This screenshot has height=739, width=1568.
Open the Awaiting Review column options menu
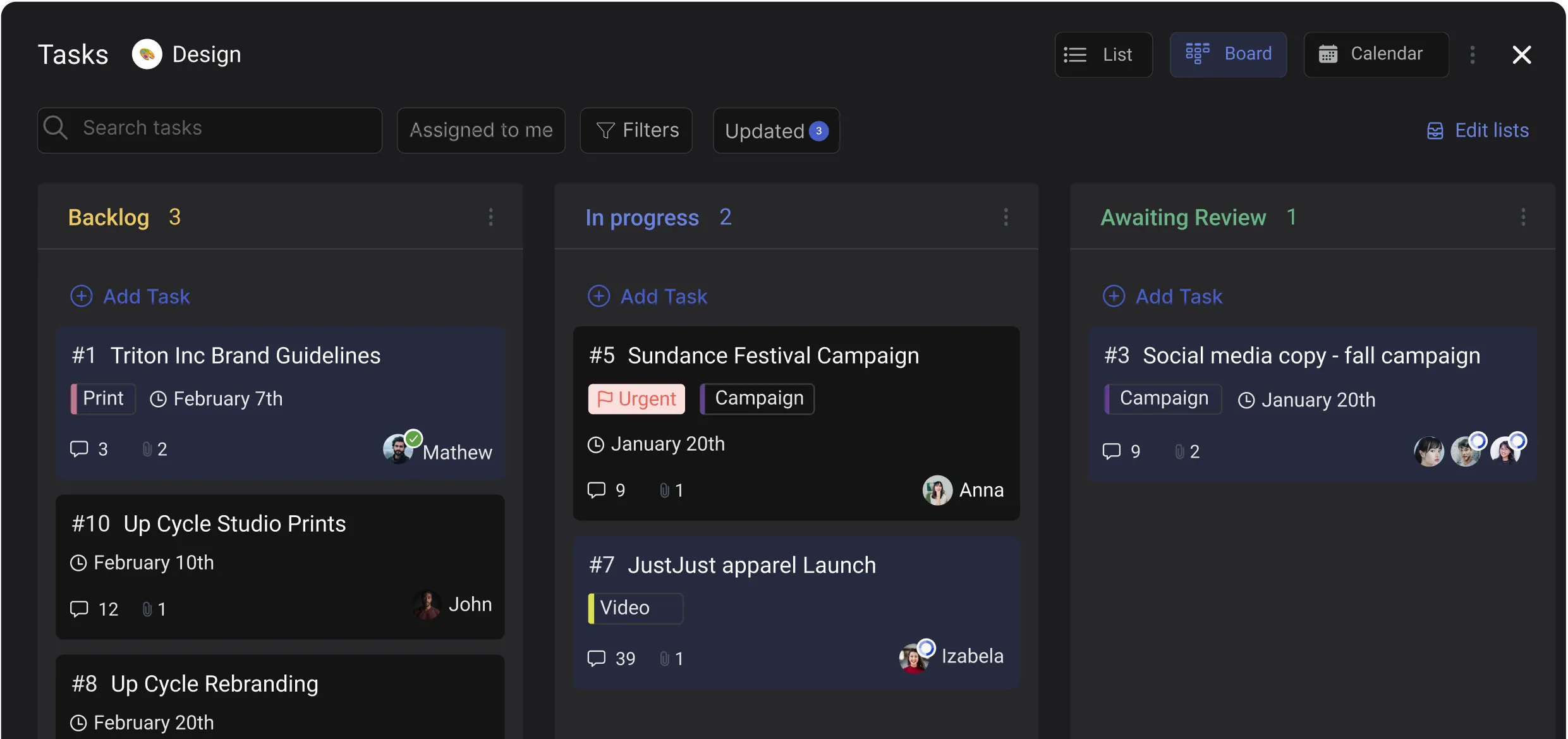tap(1523, 217)
